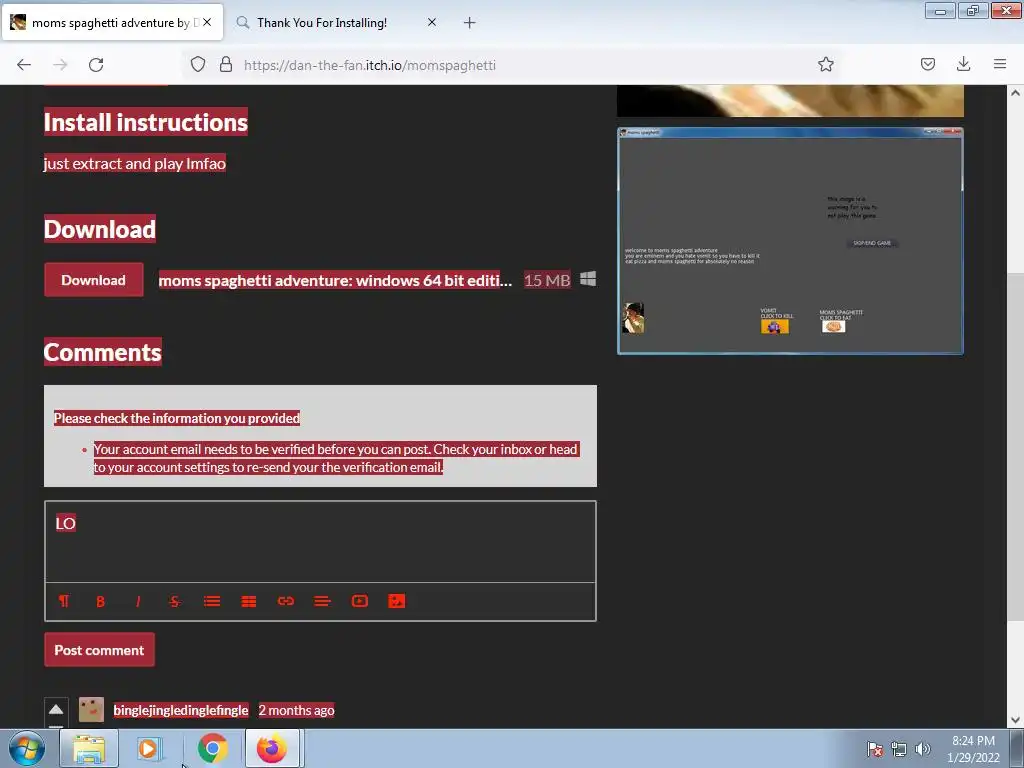Insert a table in comment editor

tap(249, 601)
